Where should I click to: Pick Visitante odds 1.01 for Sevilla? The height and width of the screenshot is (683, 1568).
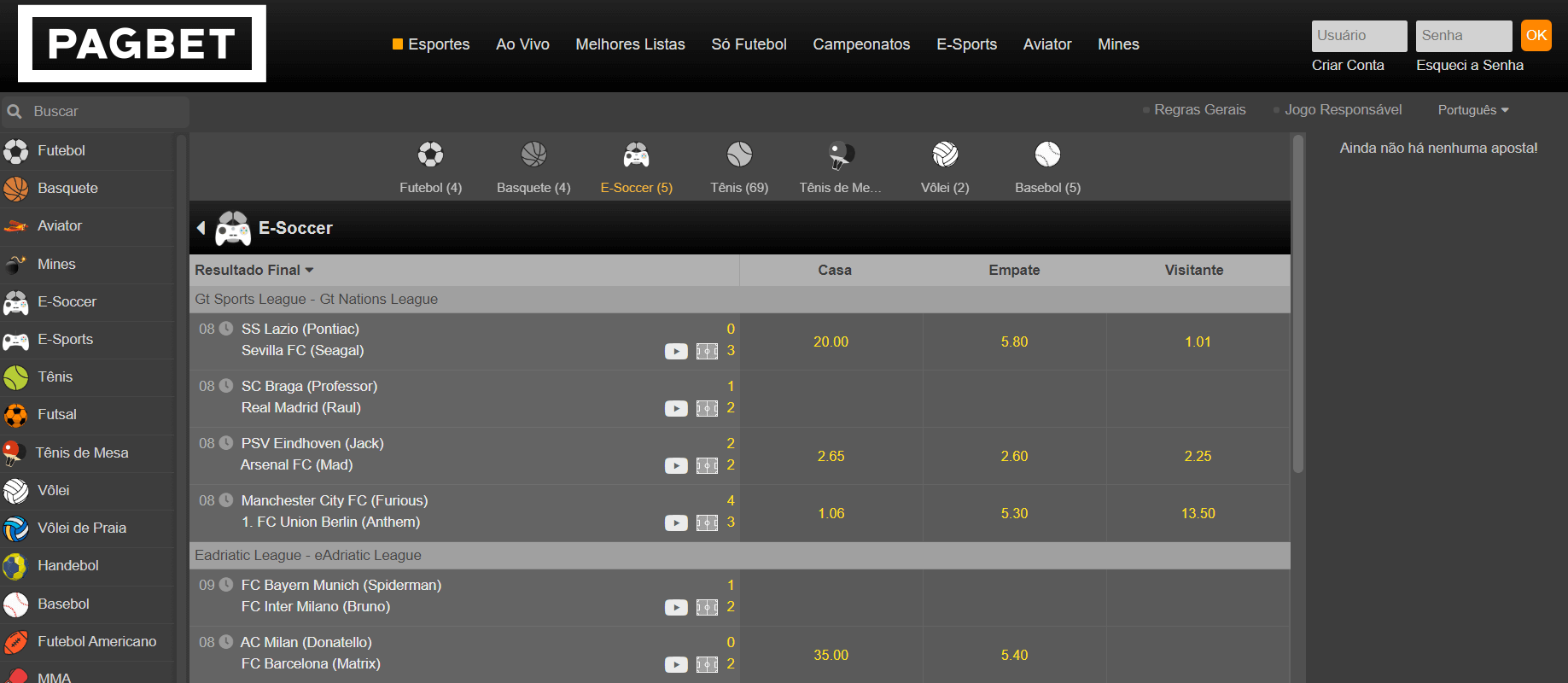click(1198, 341)
